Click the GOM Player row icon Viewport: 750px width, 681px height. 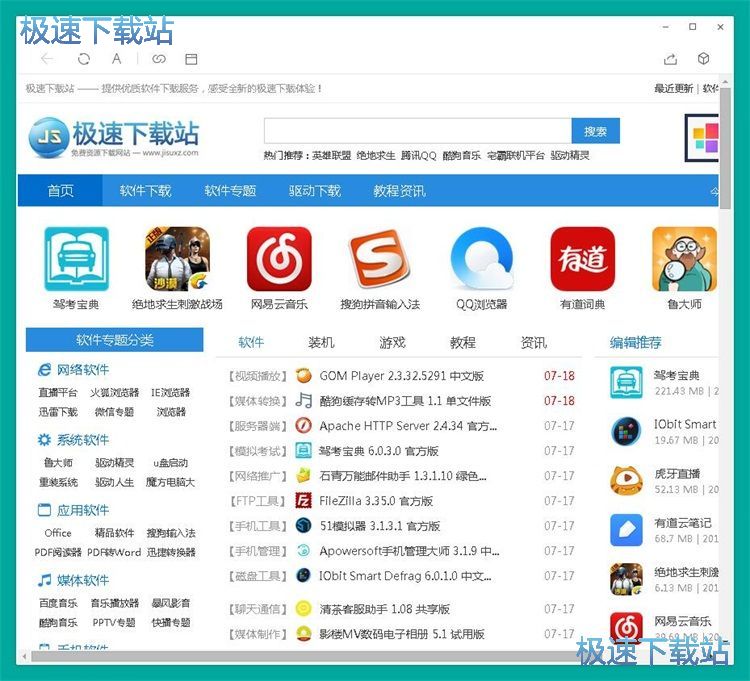click(x=303, y=376)
